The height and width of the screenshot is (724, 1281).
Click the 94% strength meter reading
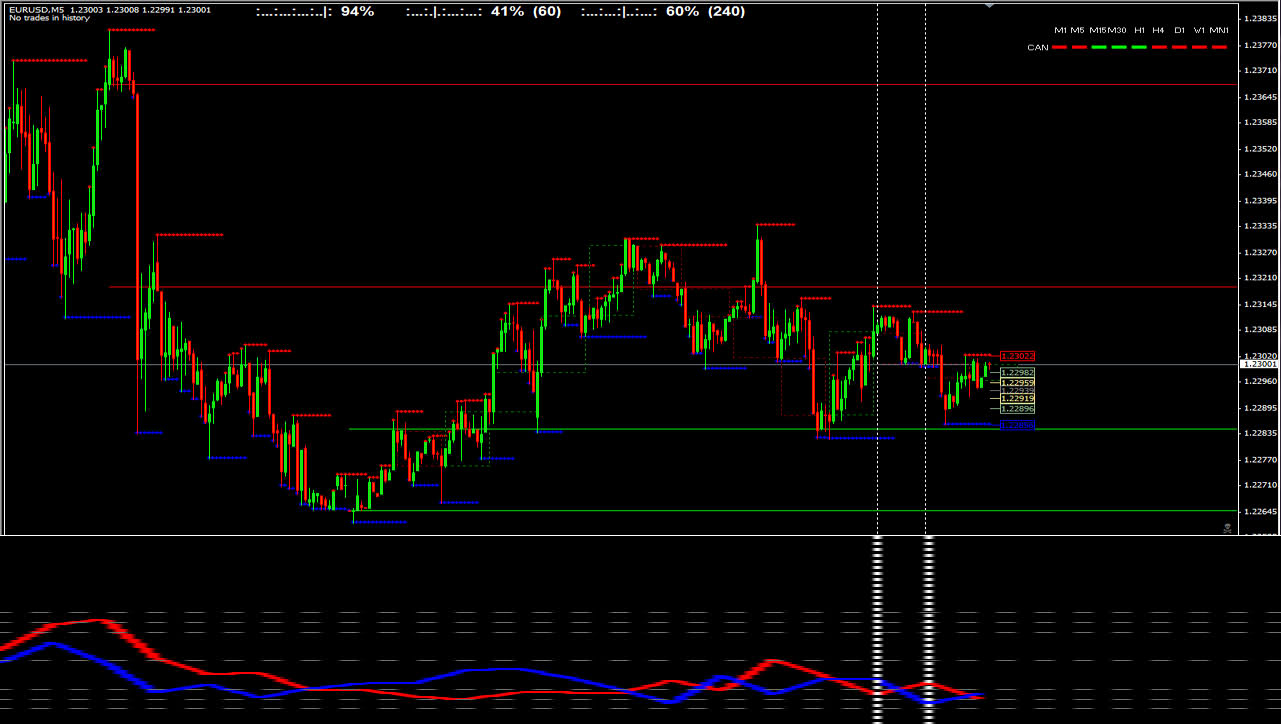click(x=357, y=11)
